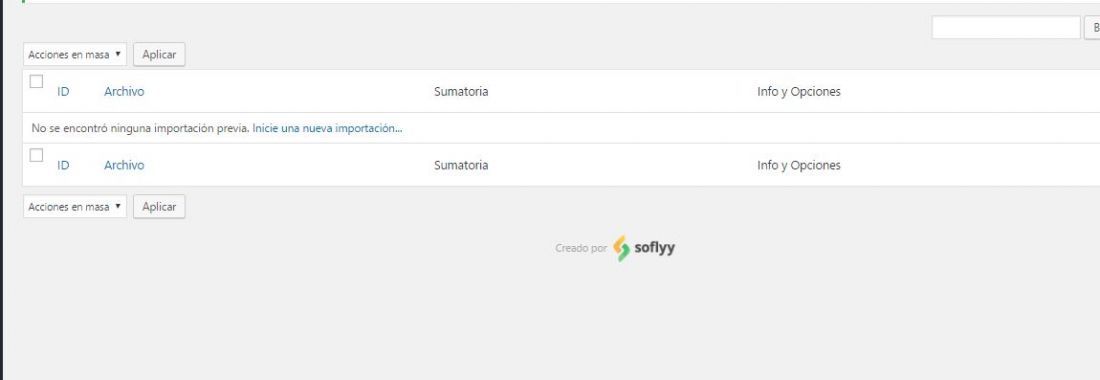Click the Info y Opciones column header
The height and width of the screenshot is (380, 1100).
(x=798, y=92)
